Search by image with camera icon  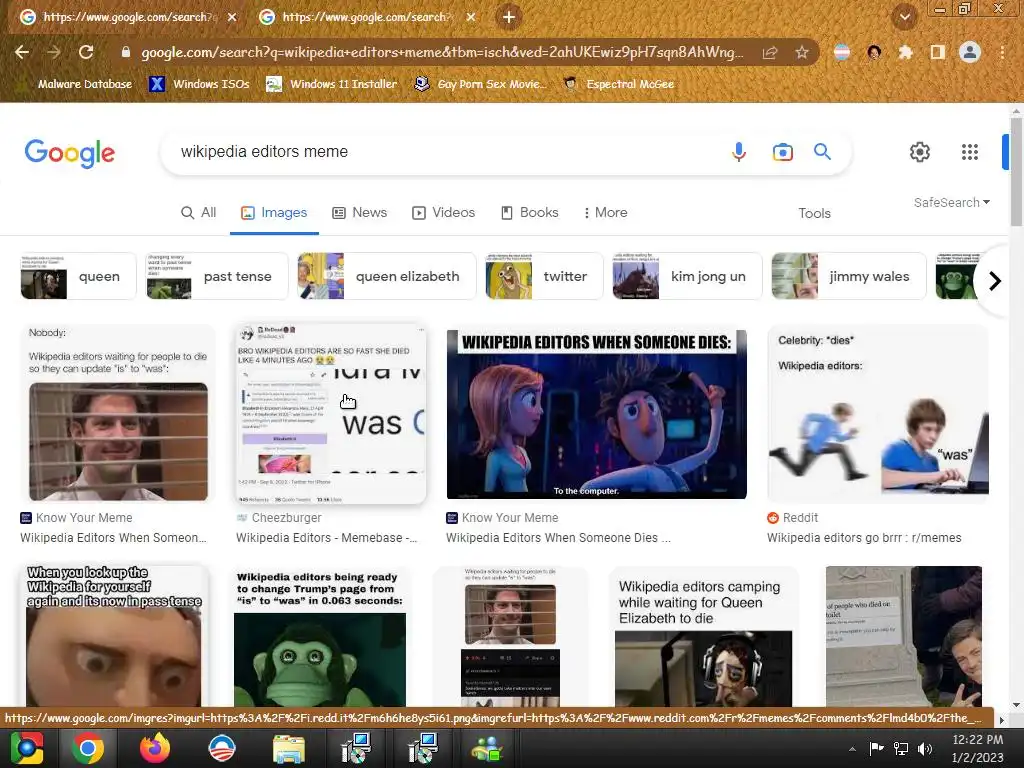click(x=782, y=152)
